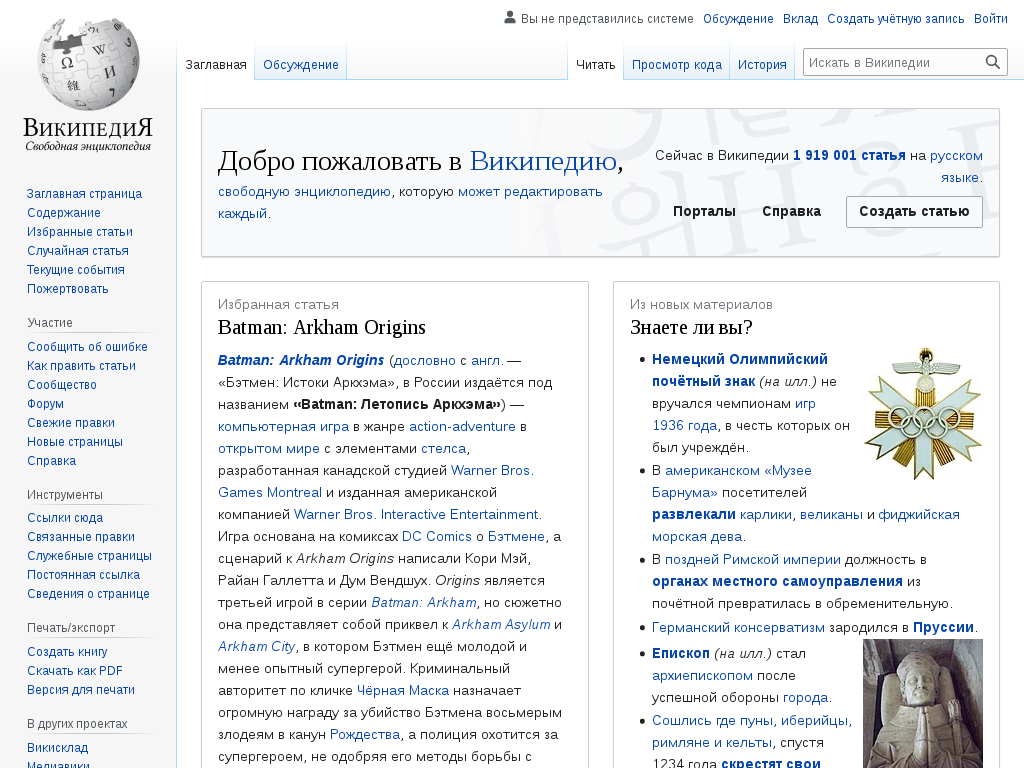Click «Скачать как PDF»

coord(75,671)
